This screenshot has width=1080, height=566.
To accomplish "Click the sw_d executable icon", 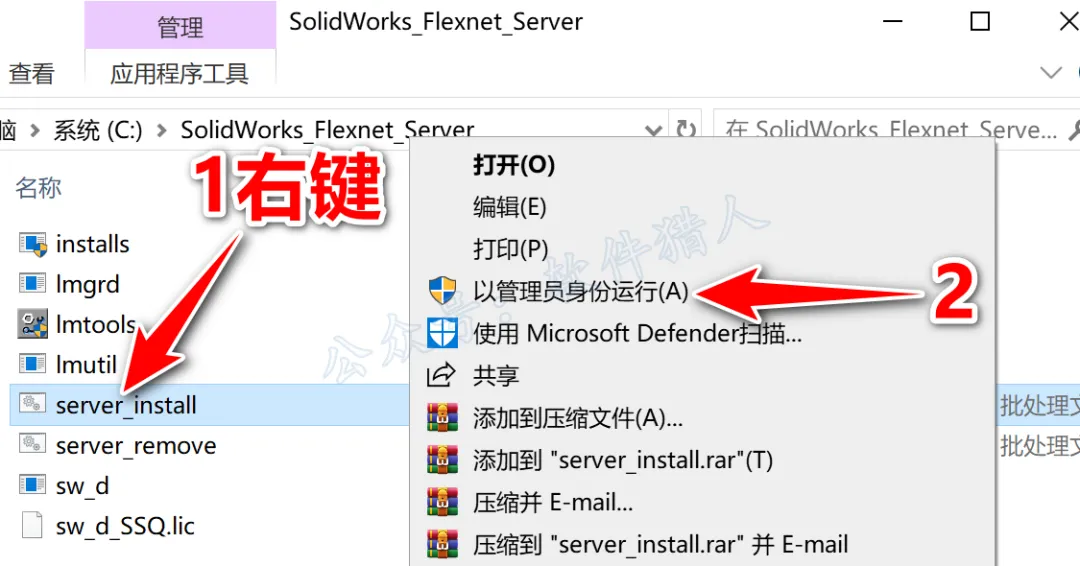I will click(x=32, y=485).
